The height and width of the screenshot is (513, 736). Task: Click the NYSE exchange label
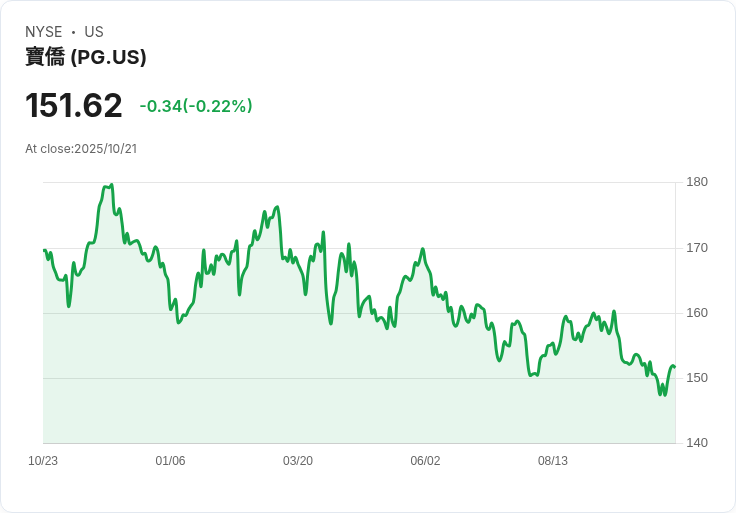(x=44, y=32)
